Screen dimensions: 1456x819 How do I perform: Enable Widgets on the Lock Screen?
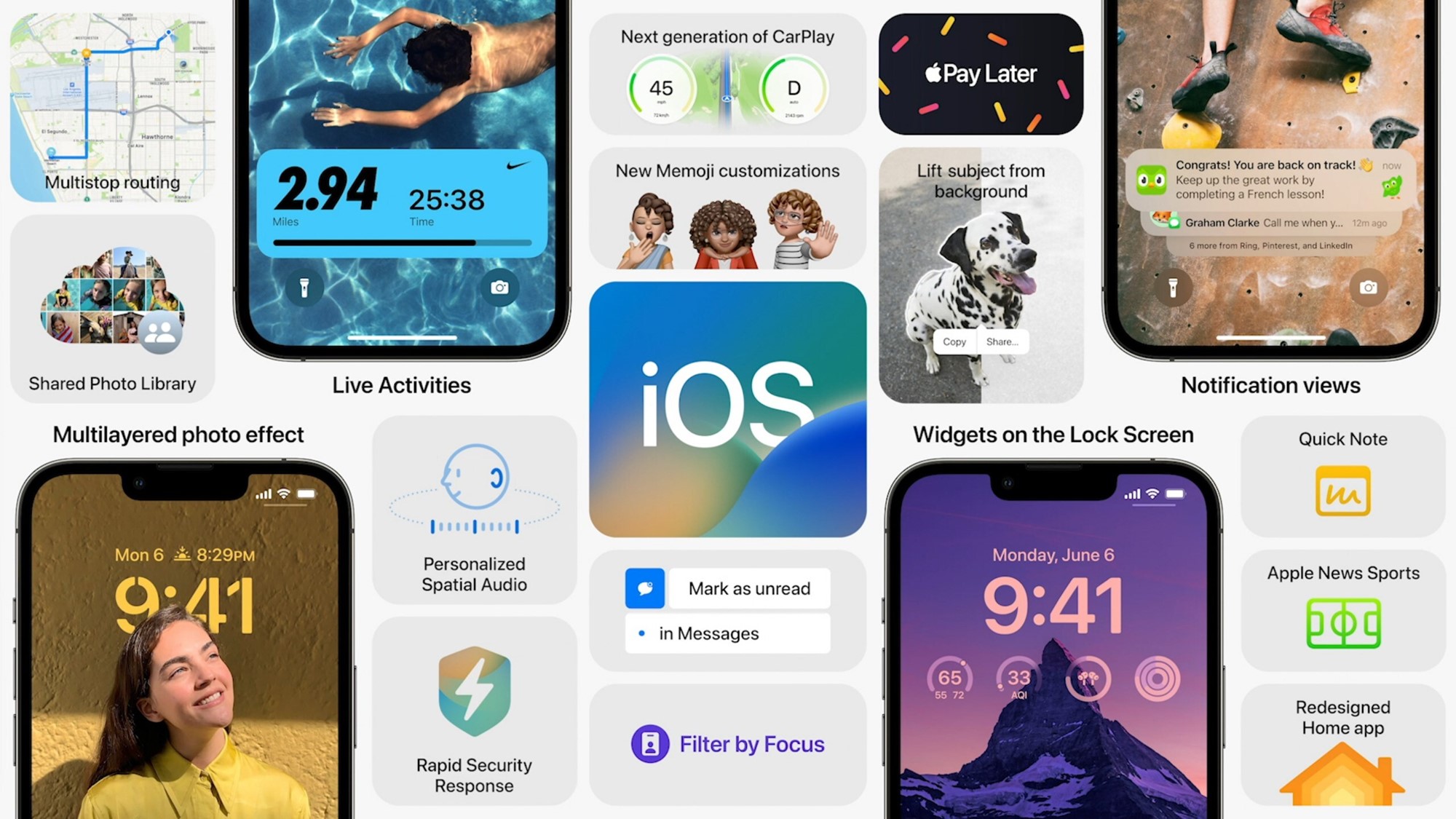pos(1052,434)
